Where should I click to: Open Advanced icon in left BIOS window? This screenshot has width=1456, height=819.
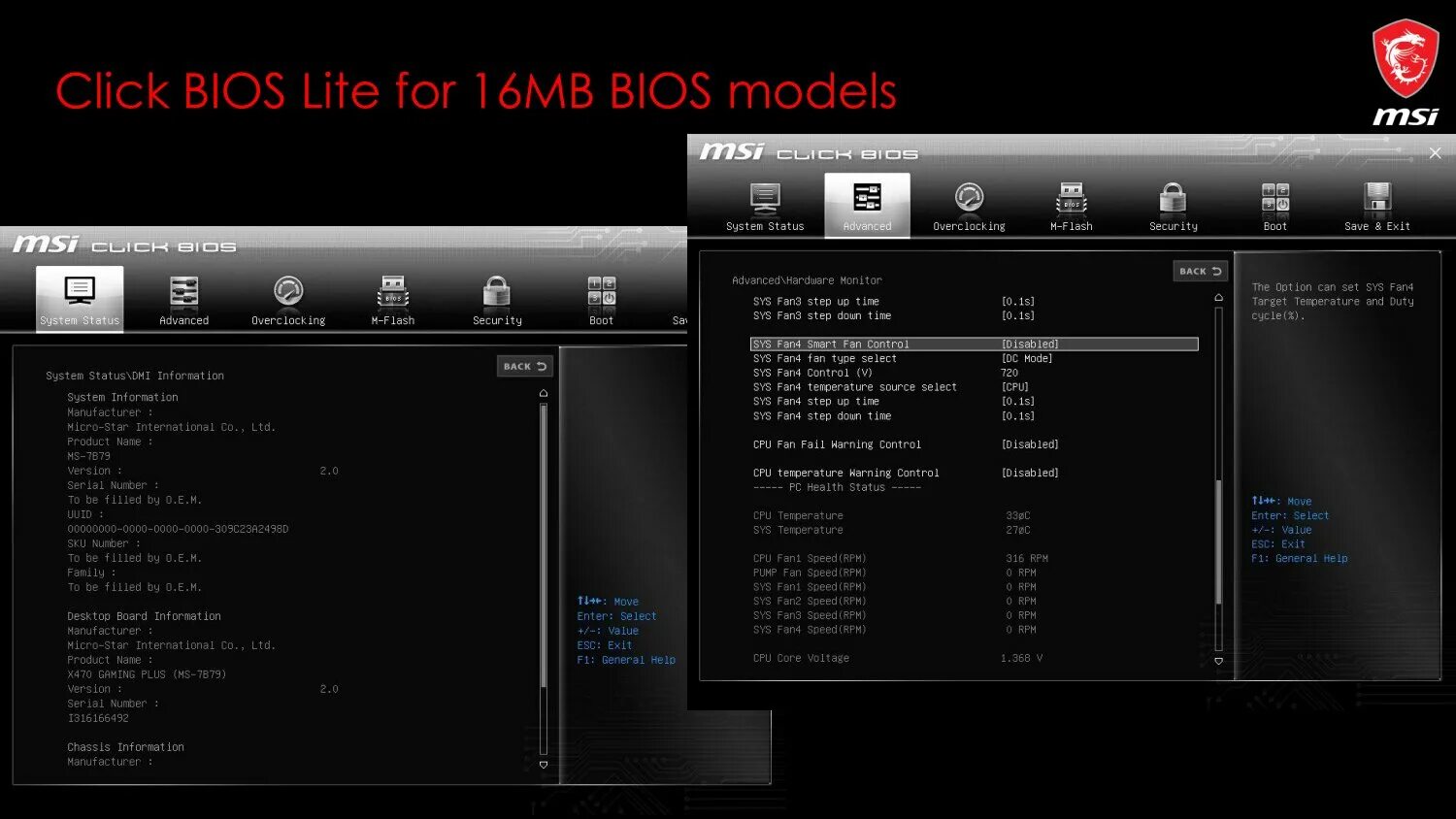pyautogui.click(x=183, y=291)
